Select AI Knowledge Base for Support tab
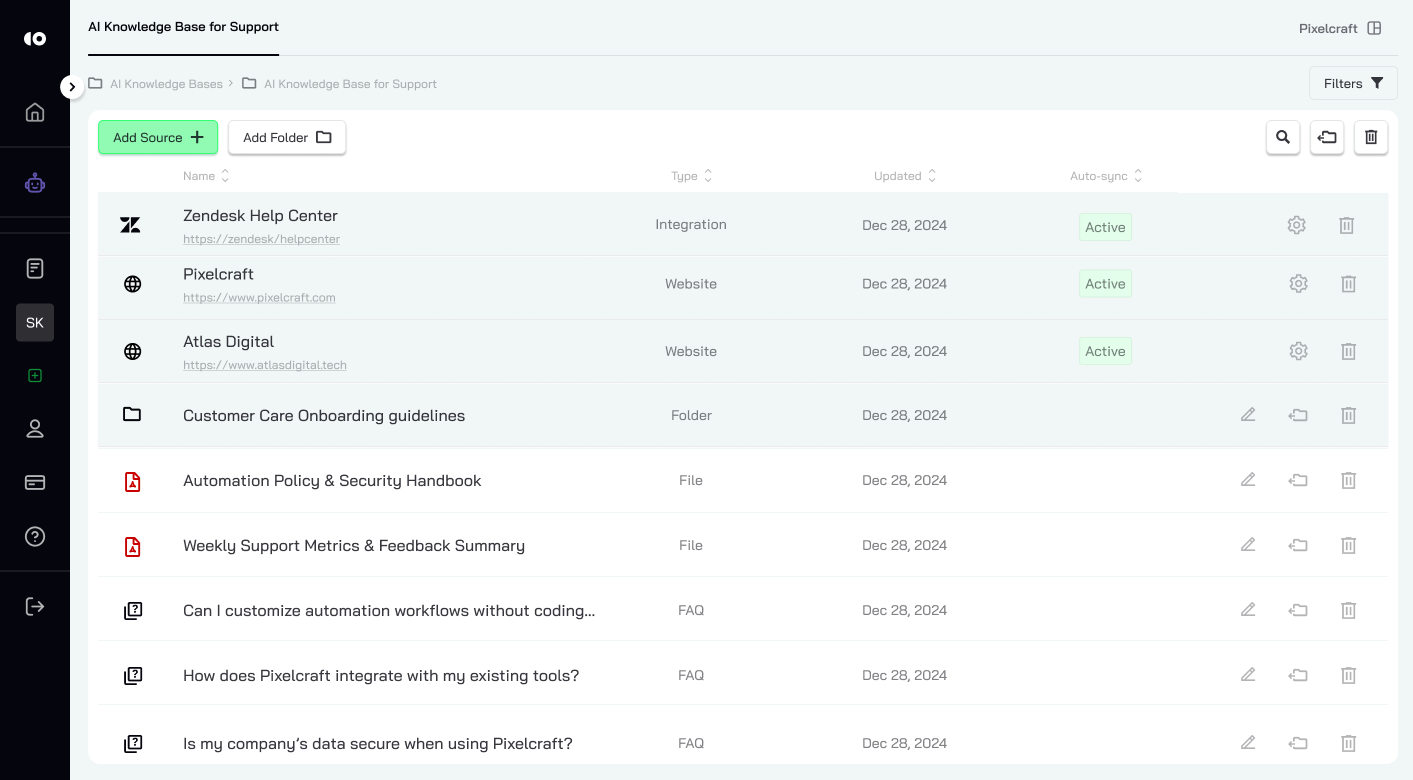Screen dimensions: 1413x780 click(x=184, y=27)
